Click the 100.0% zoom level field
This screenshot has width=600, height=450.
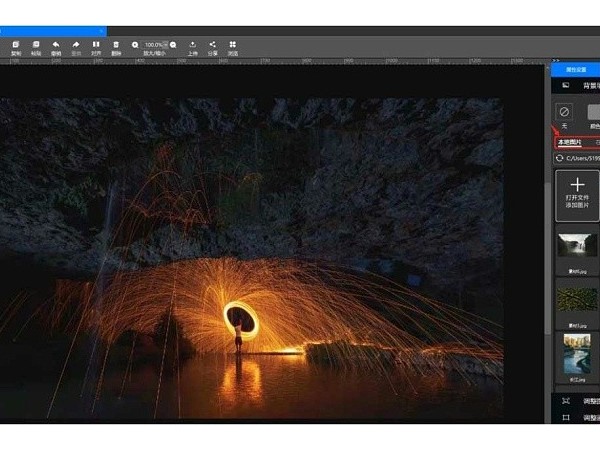tap(155, 45)
